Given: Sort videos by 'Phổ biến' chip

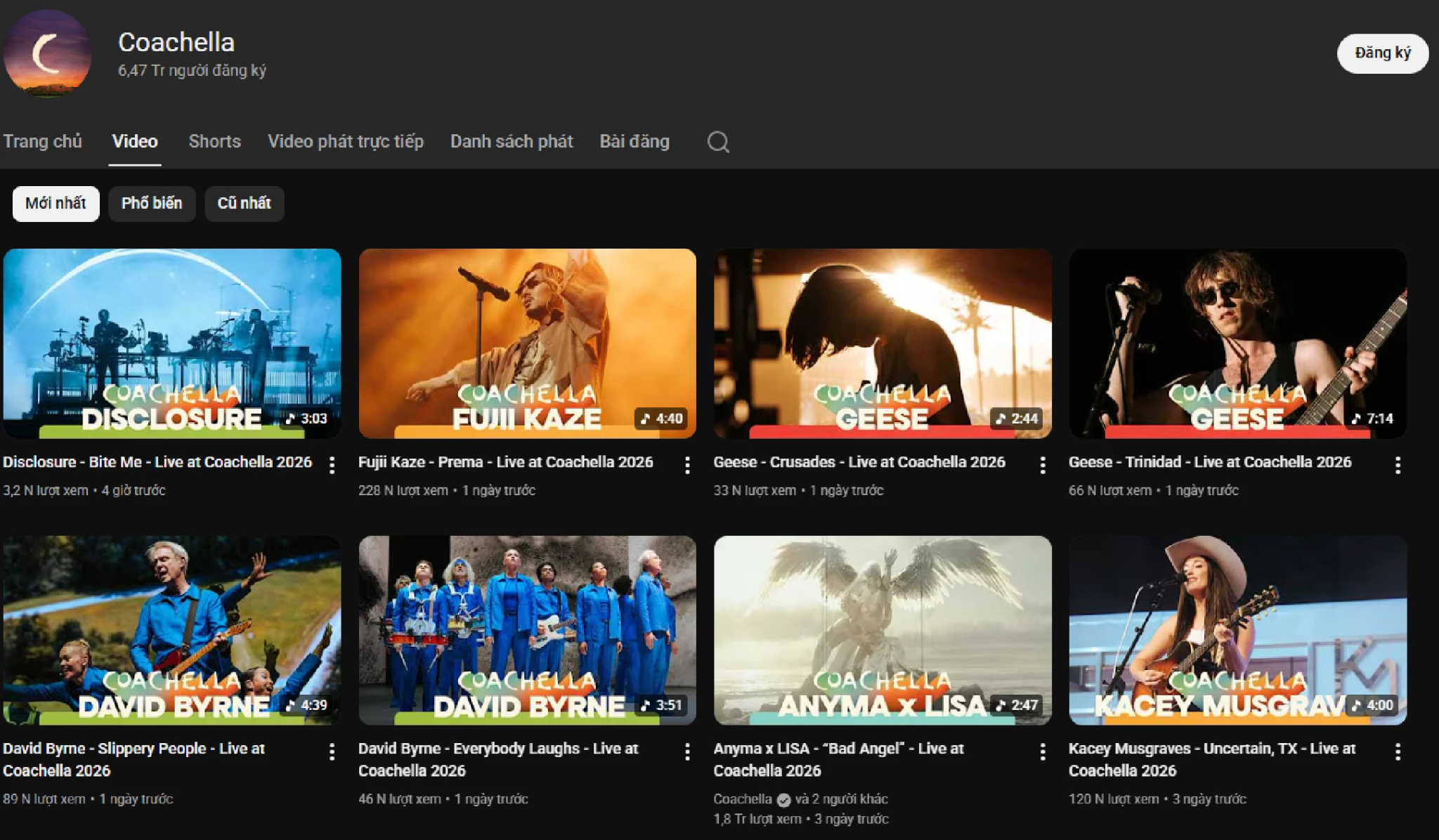Looking at the screenshot, I should pyautogui.click(x=151, y=204).
